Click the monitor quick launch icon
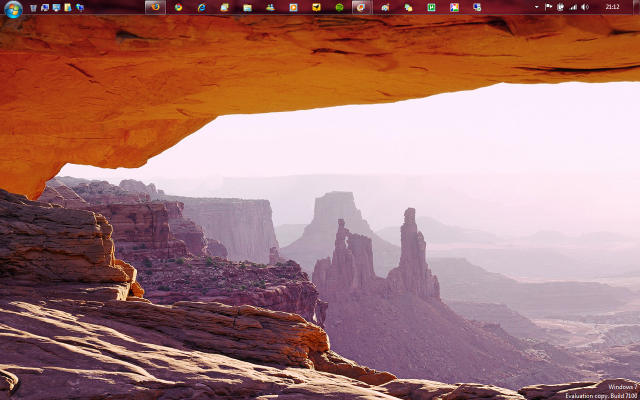 [56, 7]
